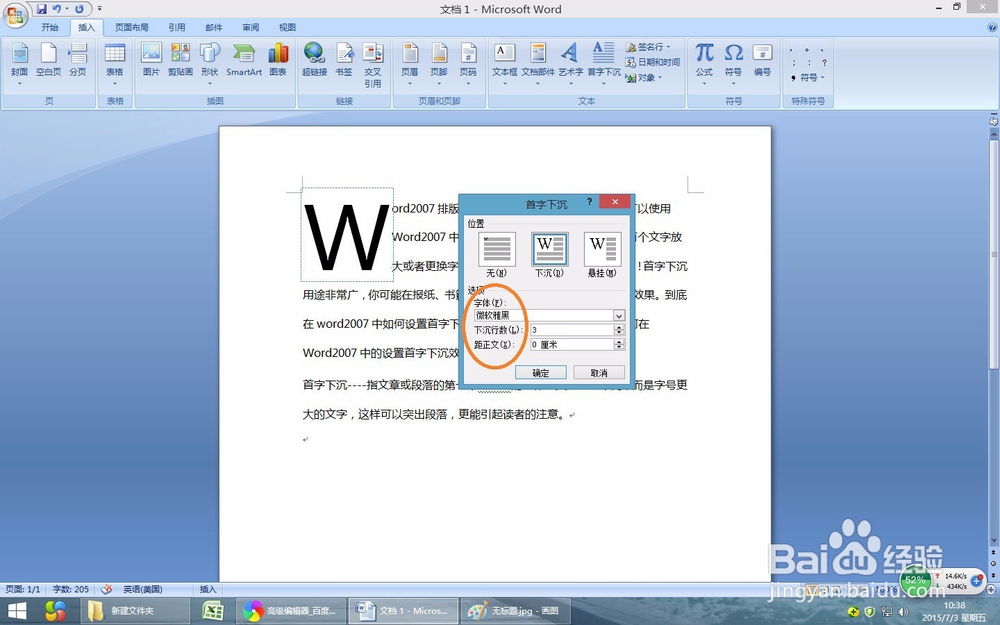Open WordArt (艺术字) gallery
1000x625 pixels.
click(570, 63)
